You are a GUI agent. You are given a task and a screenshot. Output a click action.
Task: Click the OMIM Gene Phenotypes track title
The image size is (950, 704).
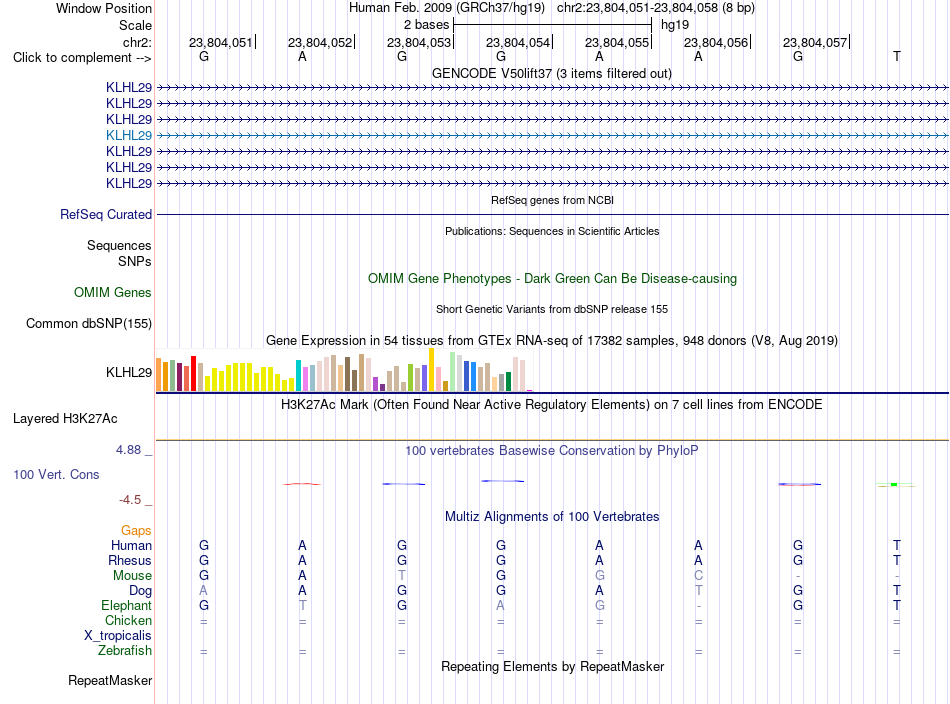click(553, 279)
